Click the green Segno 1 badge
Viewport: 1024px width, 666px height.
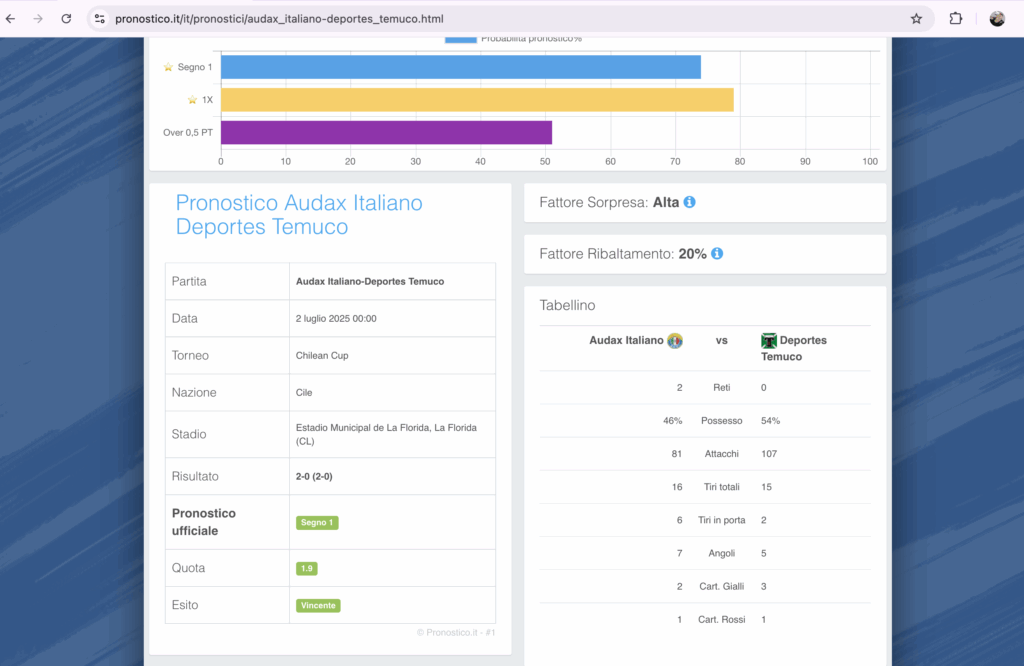click(x=317, y=522)
